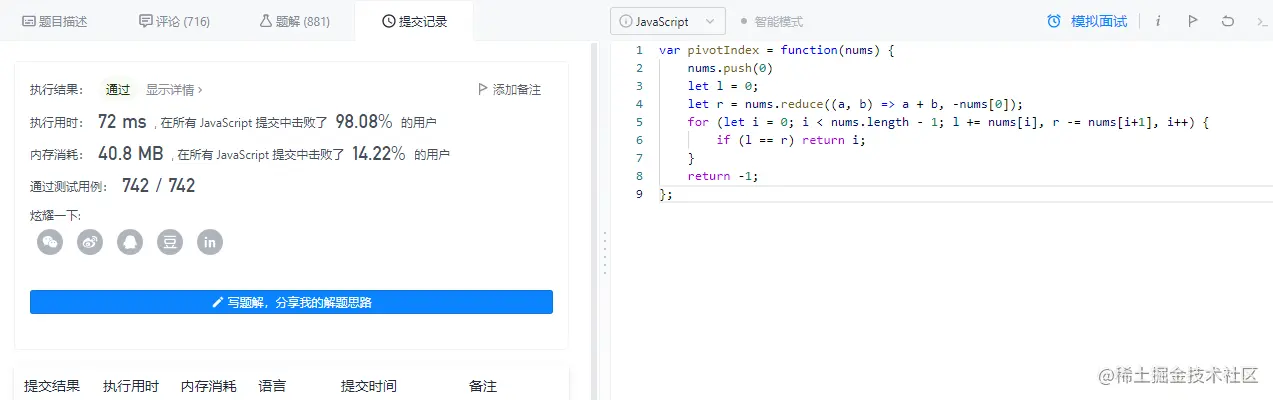Click the 炫耀一下 label
Screen dimensions: 1273x400
pos(55,215)
